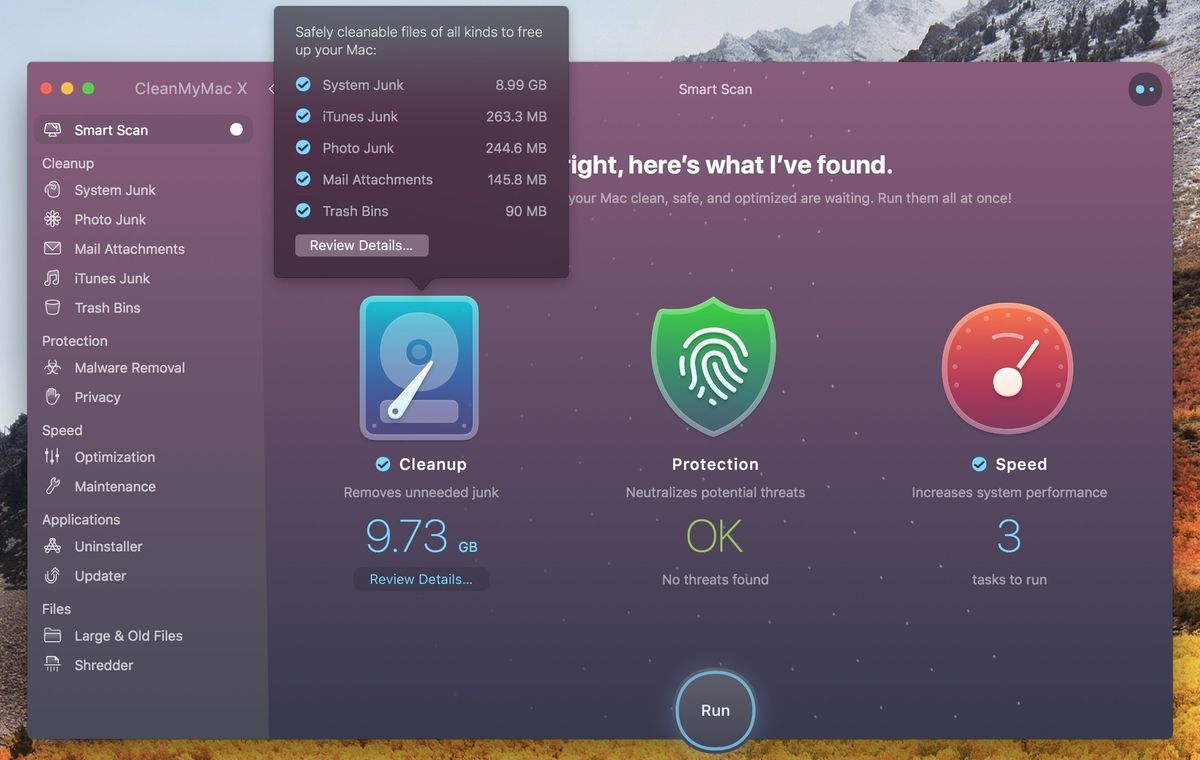The height and width of the screenshot is (760, 1200).
Task: Click the Malware Removal biohazard icon
Action: point(53,368)
